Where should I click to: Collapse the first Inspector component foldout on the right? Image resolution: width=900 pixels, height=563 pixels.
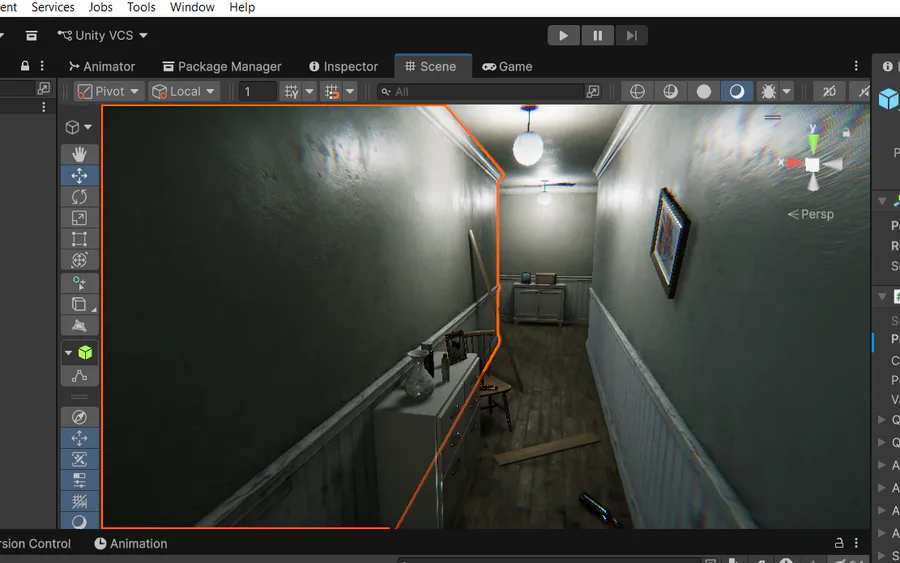pyautogui.click(x=882, y=201)
